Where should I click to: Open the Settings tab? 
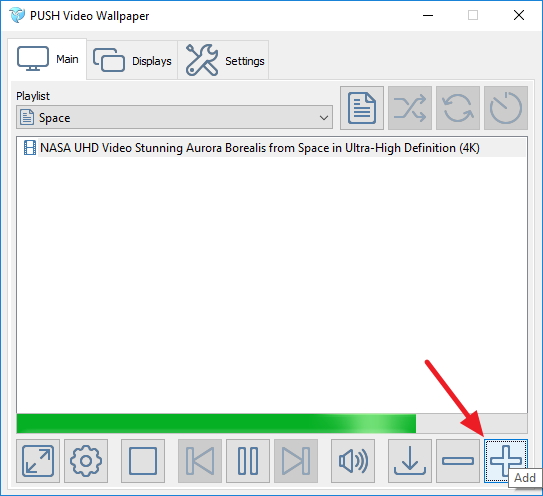pos(223,60)
